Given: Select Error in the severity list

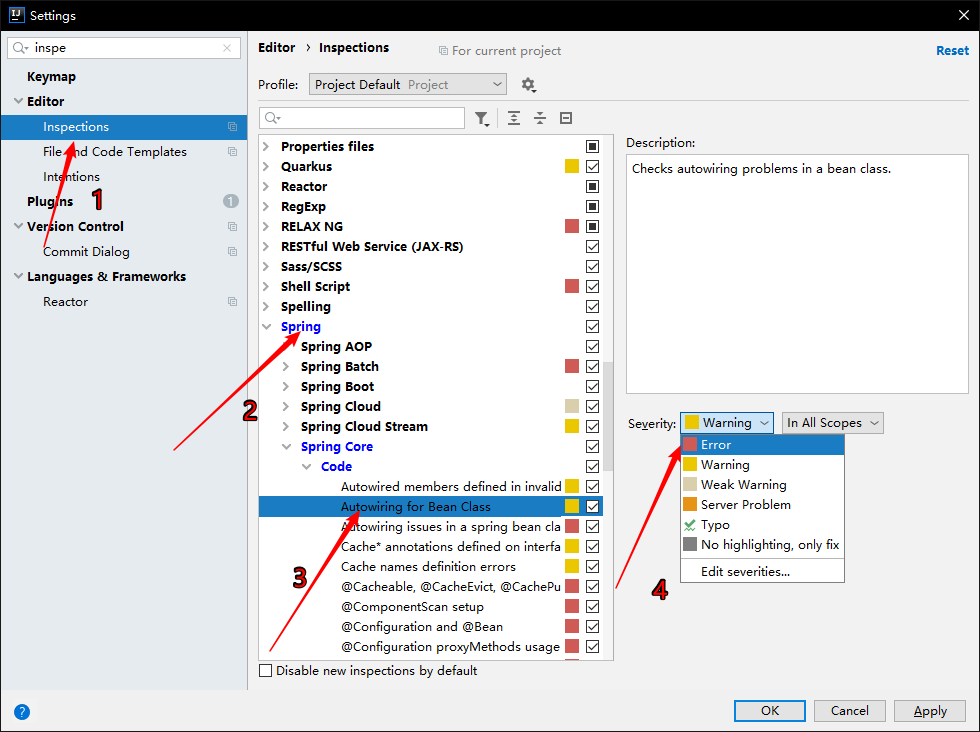Looking at the screenshot, I should [762, 444].
